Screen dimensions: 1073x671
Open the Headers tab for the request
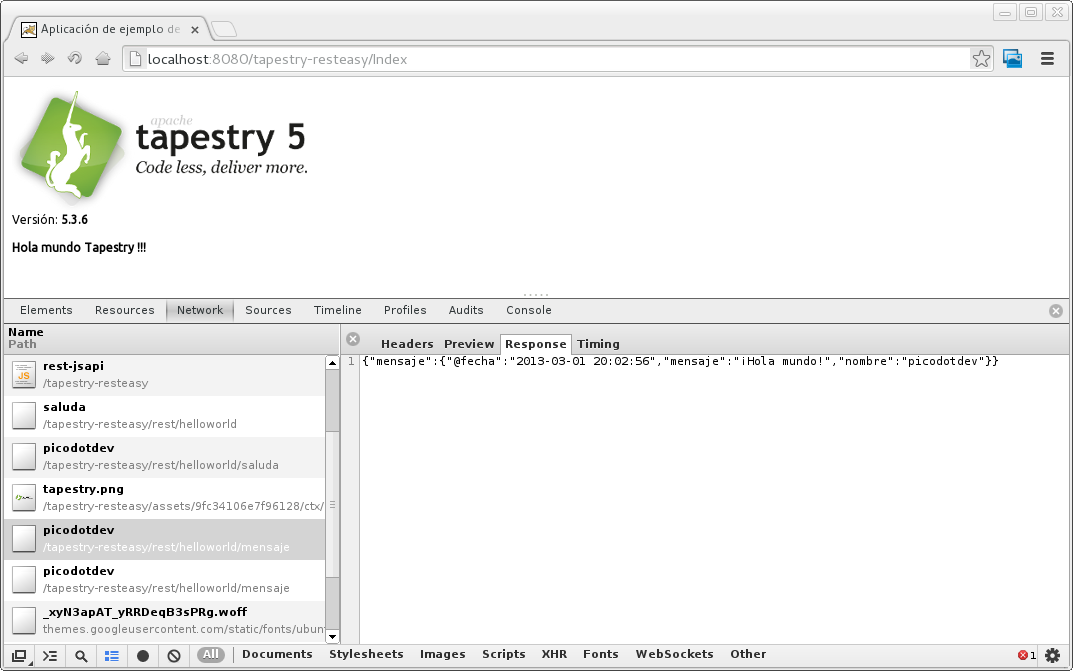pyautogui.click(x=407, y=343)
